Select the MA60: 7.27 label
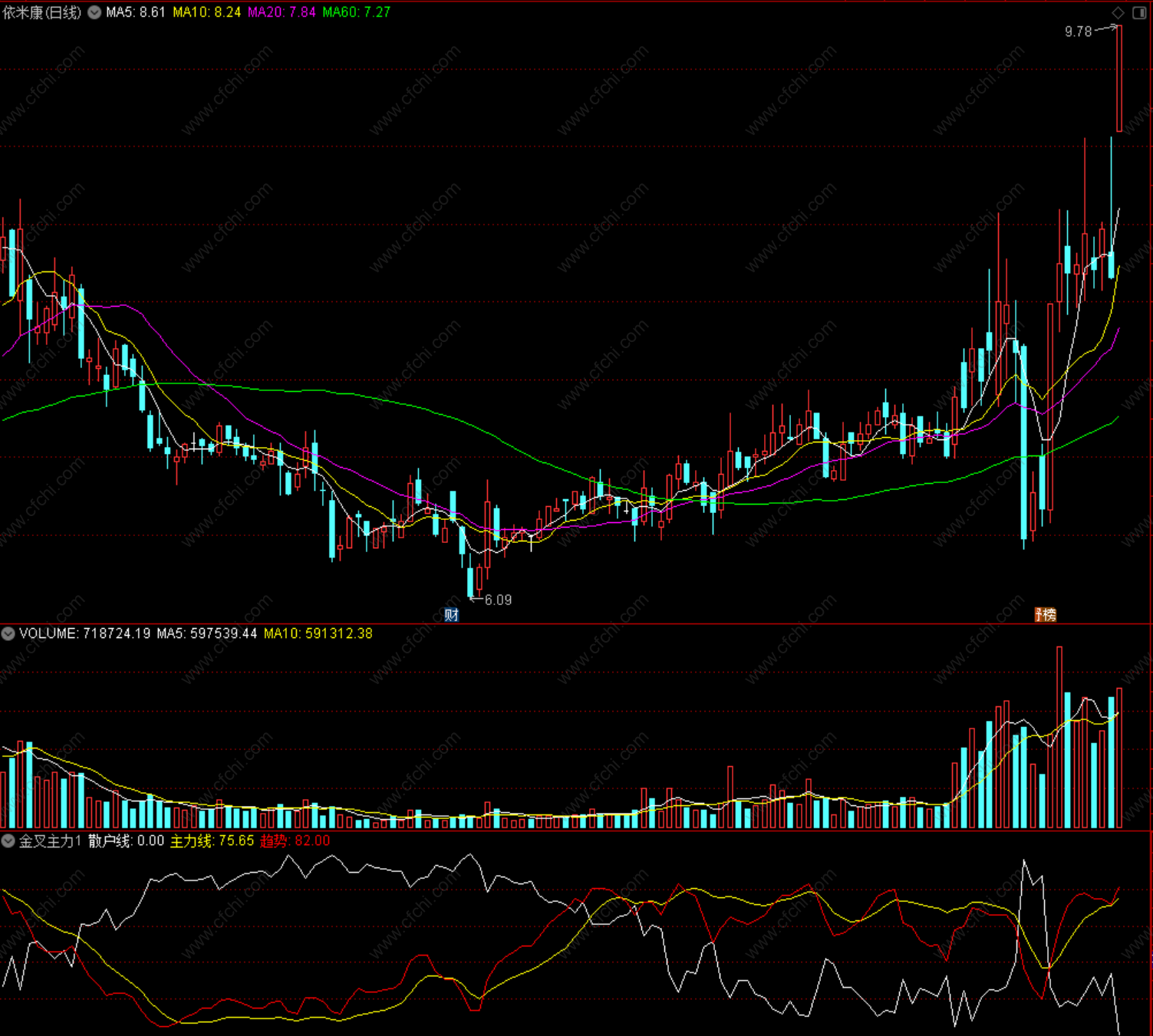The image size is (1153, 1036). (x=357, y=12)
